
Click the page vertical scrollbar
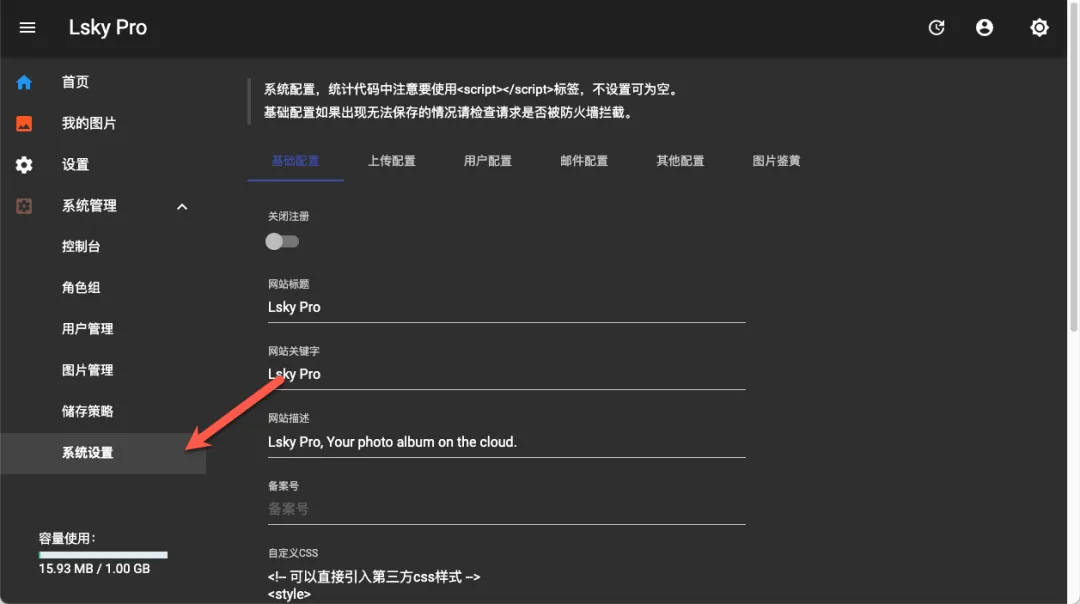pyautogui.click(x=1073, y=167)
